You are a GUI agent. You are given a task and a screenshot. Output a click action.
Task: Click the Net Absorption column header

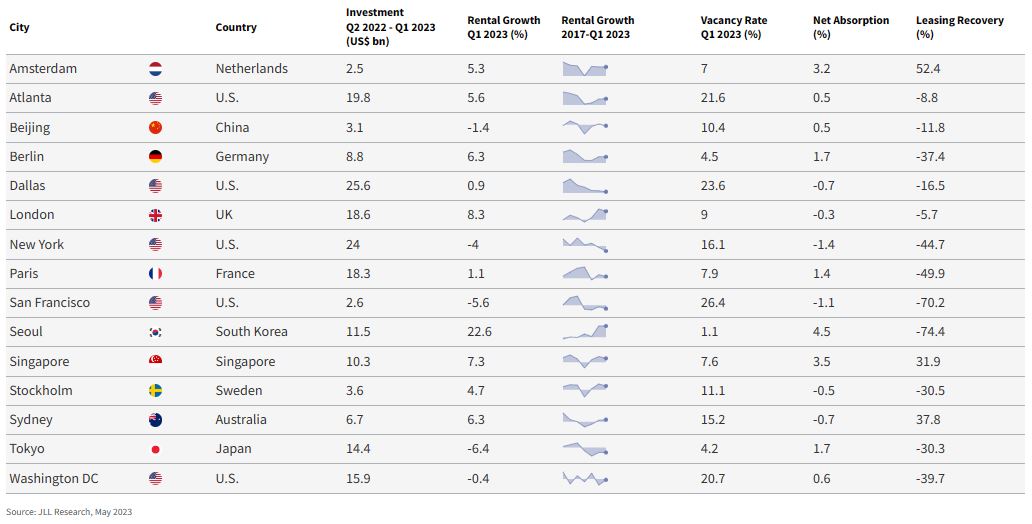848,27
